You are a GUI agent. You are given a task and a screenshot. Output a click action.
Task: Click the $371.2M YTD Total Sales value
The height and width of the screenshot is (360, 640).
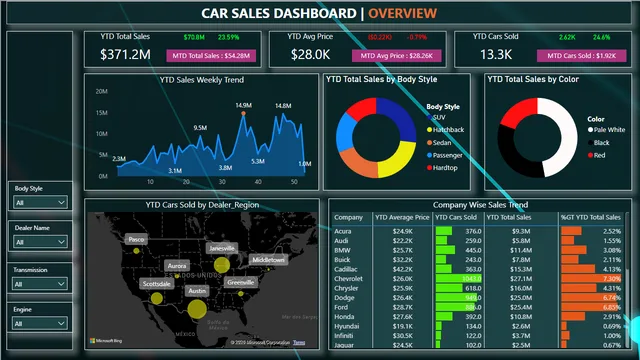click(x=125, y=54)
